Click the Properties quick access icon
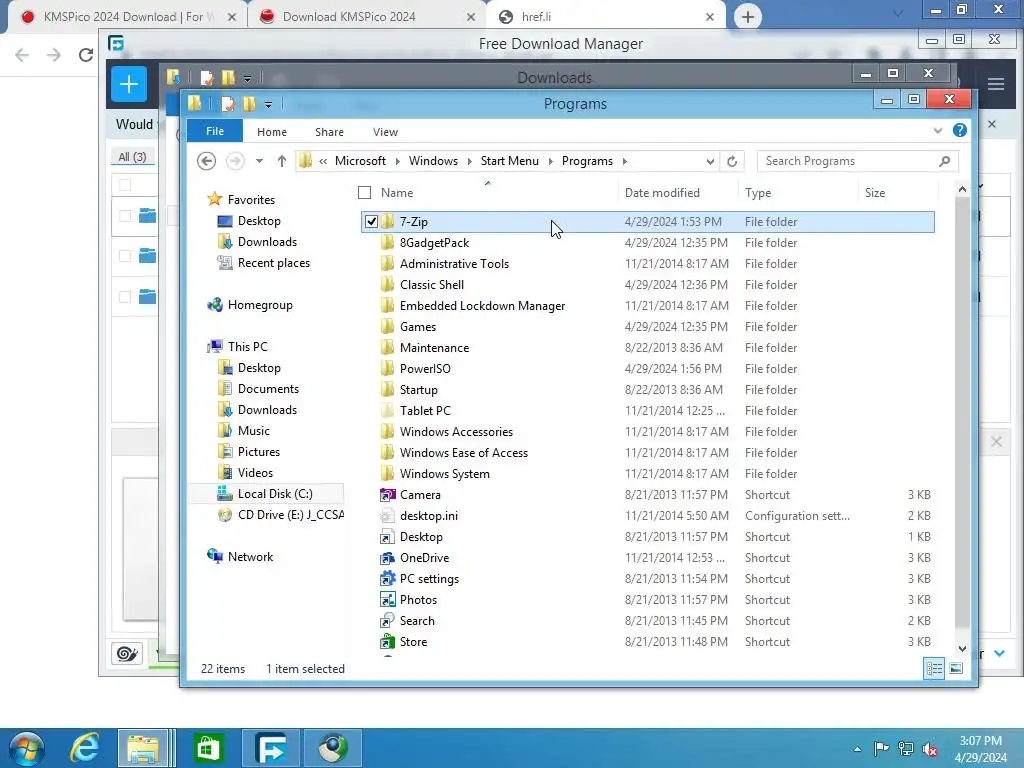 (x=227, y=104)
